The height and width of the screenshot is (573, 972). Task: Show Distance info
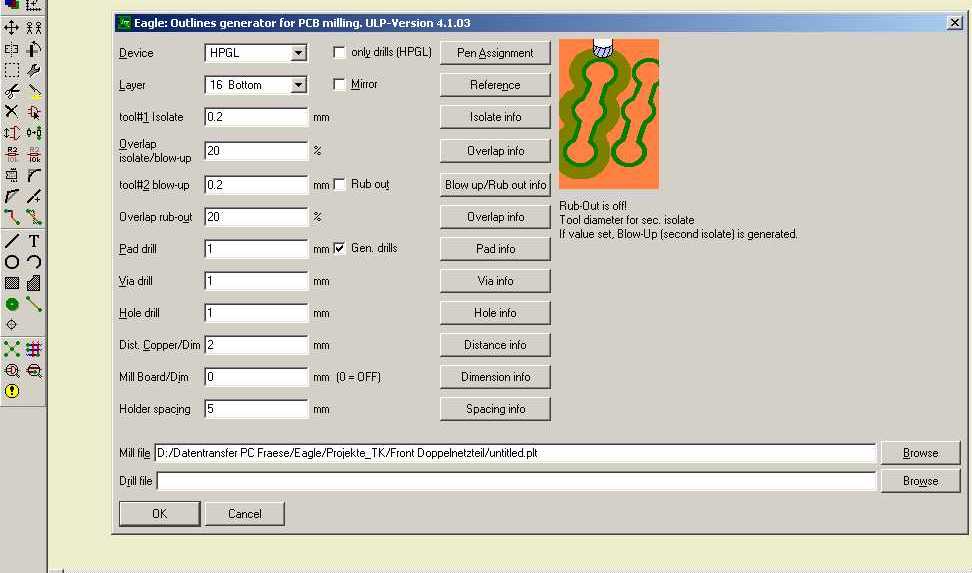click(x=495, y=345)
